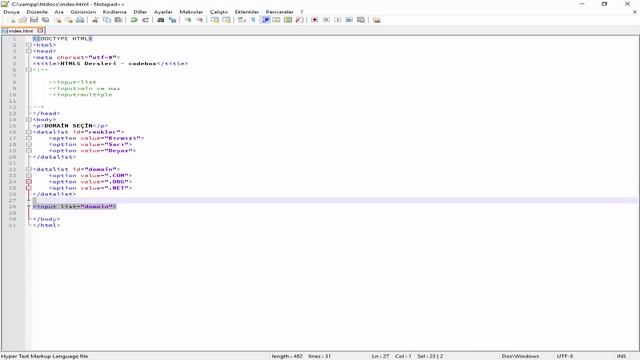Click Dos\Windows line ending in status bar
The height and width of the screenshot is (360, 640).
[520, 356]
